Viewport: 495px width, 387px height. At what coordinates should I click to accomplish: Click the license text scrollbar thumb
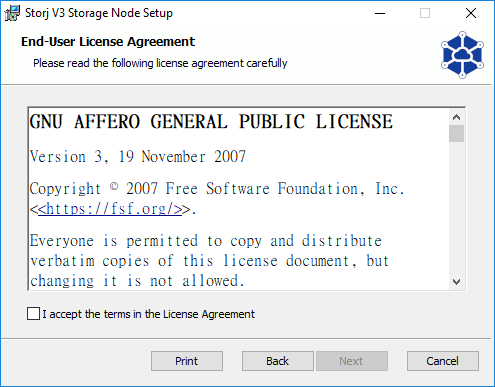(x=456, y=133)
